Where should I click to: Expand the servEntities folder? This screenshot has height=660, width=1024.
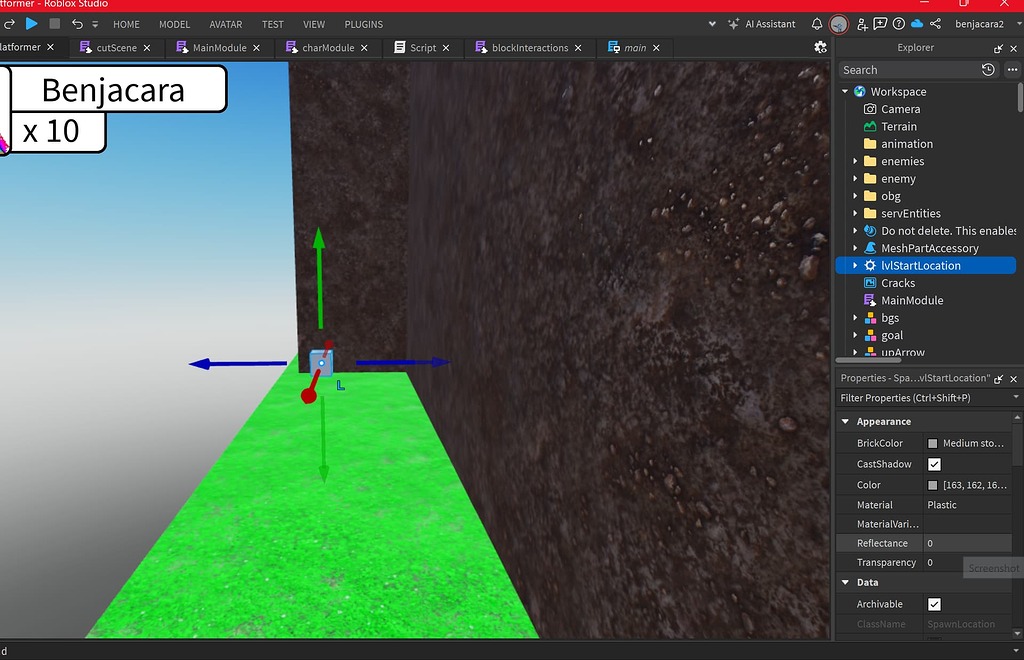point(855,213)
